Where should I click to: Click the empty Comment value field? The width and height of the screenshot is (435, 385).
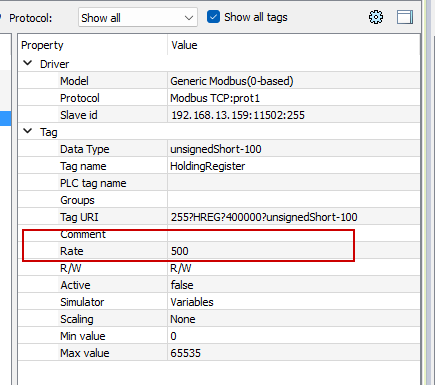(293, 234)
